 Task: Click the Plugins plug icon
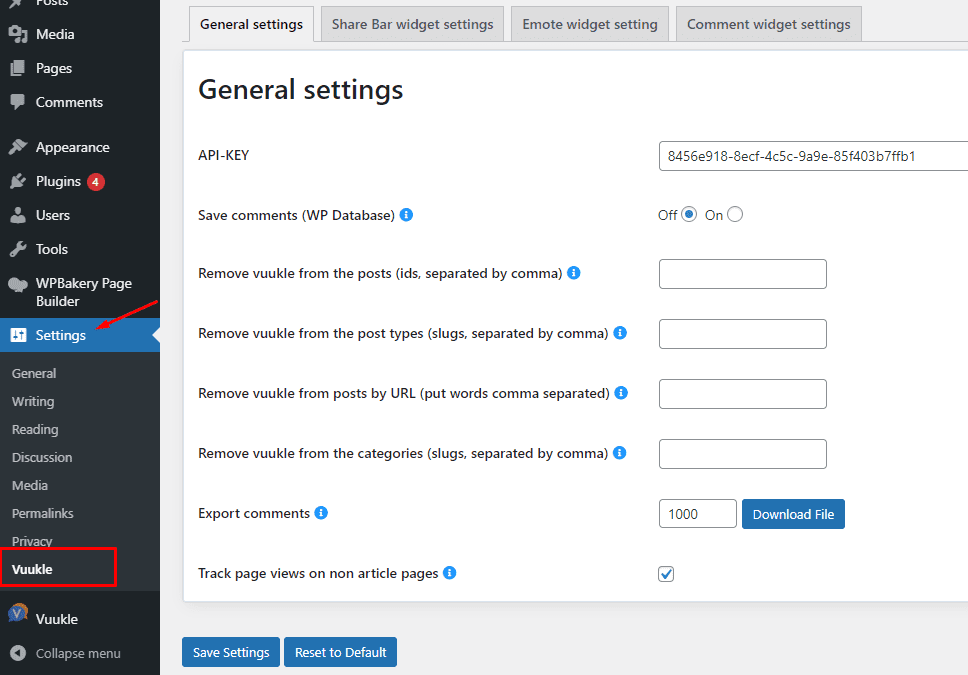pos(18,181)
